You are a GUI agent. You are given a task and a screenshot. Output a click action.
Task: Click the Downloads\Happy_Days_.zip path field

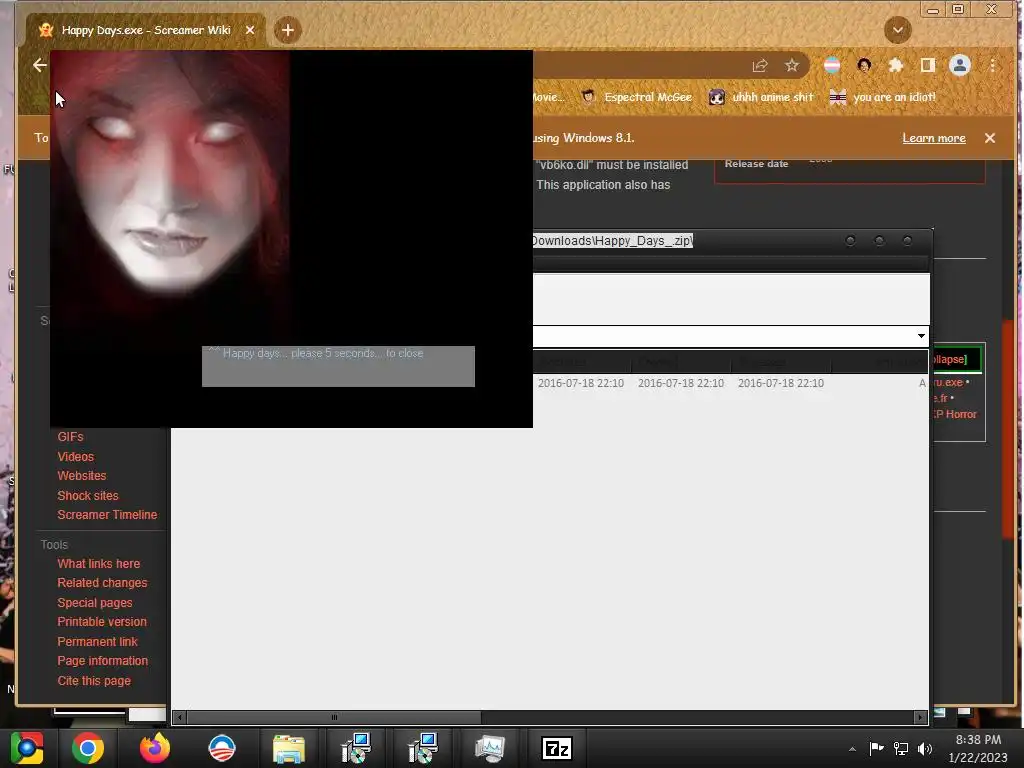pyautogui.click(x=612, y=240)
